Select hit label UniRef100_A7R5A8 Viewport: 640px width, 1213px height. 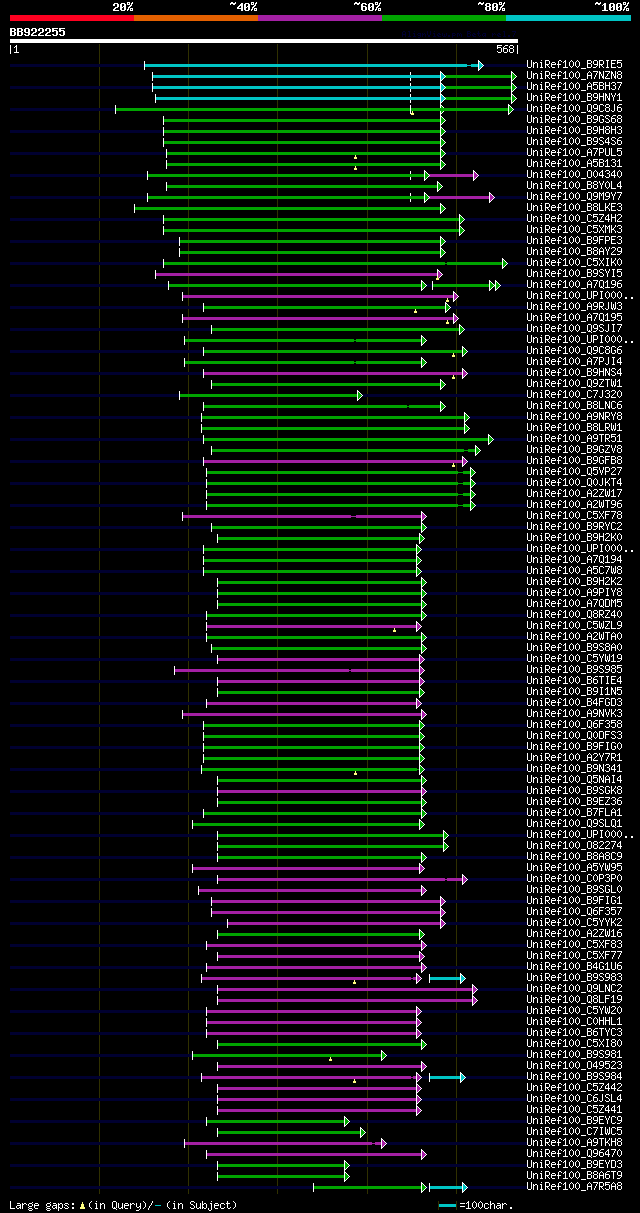click(574, 1187)
